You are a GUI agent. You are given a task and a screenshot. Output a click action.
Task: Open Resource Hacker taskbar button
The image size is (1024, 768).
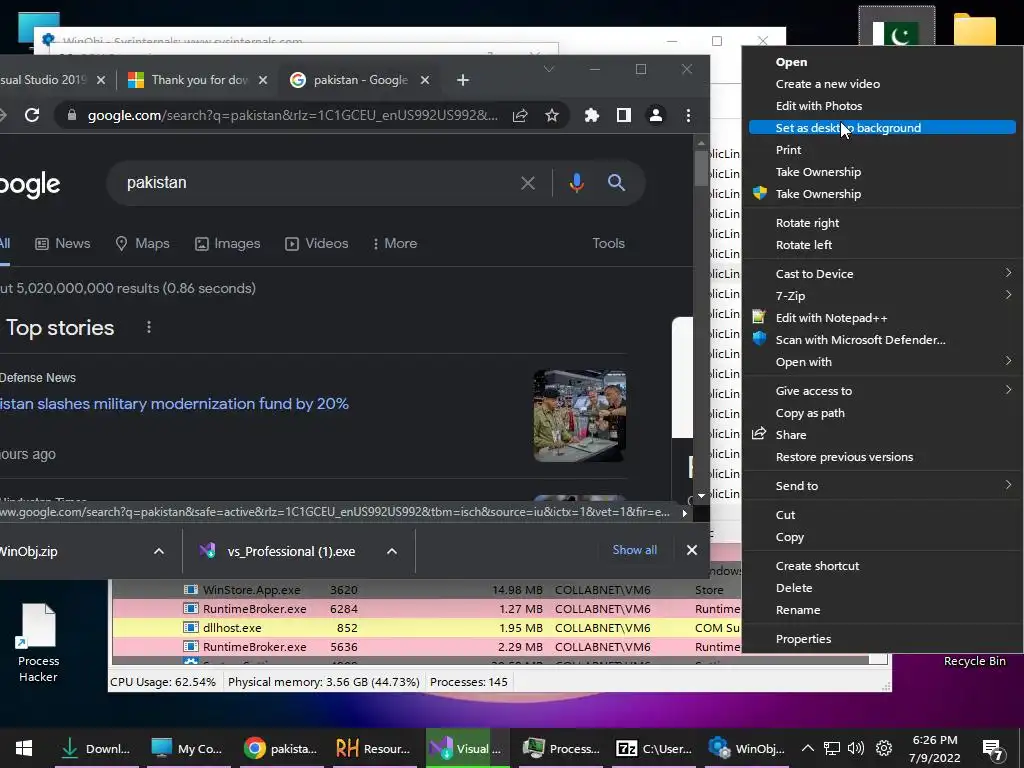[373, 748]
